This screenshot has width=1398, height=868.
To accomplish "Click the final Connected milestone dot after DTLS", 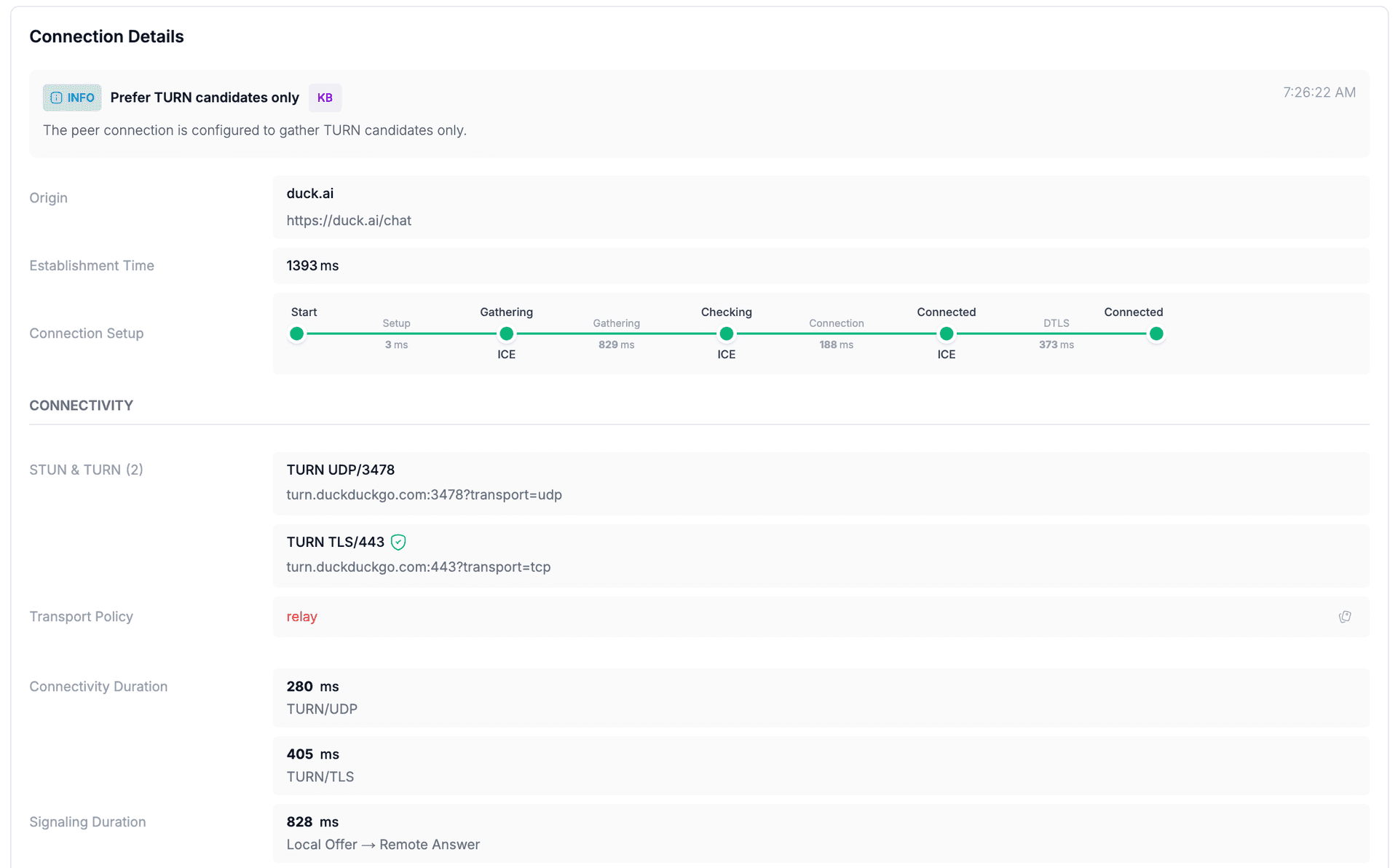I will tap(1156, 334).
